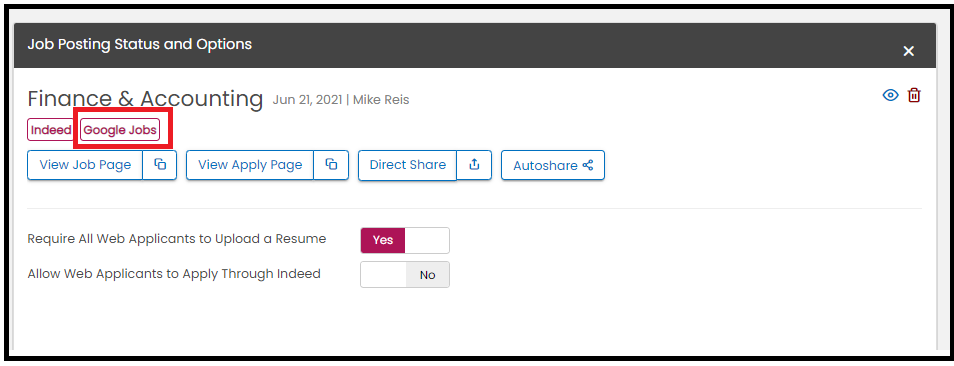Screen dimensions: 954x366
Task: Click the Require All Web Applicants label
Action: coord(176,239)
